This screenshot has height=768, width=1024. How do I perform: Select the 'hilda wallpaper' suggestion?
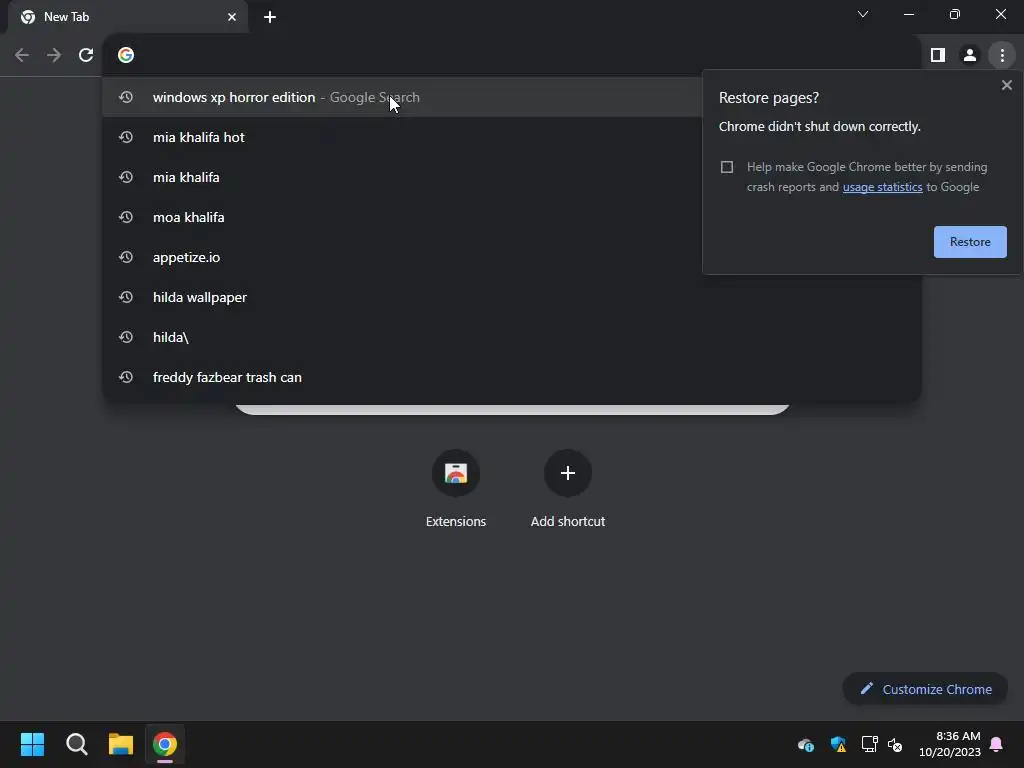pyautogui.click(x=512, y=297)
